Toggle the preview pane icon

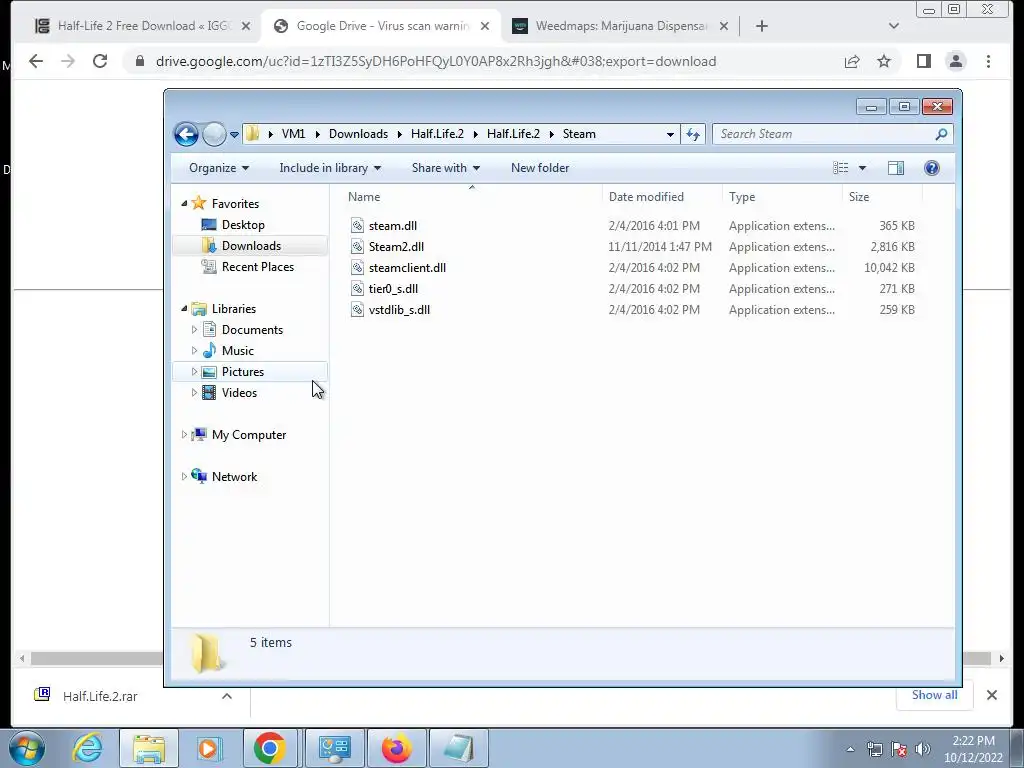tap(896, 168)
